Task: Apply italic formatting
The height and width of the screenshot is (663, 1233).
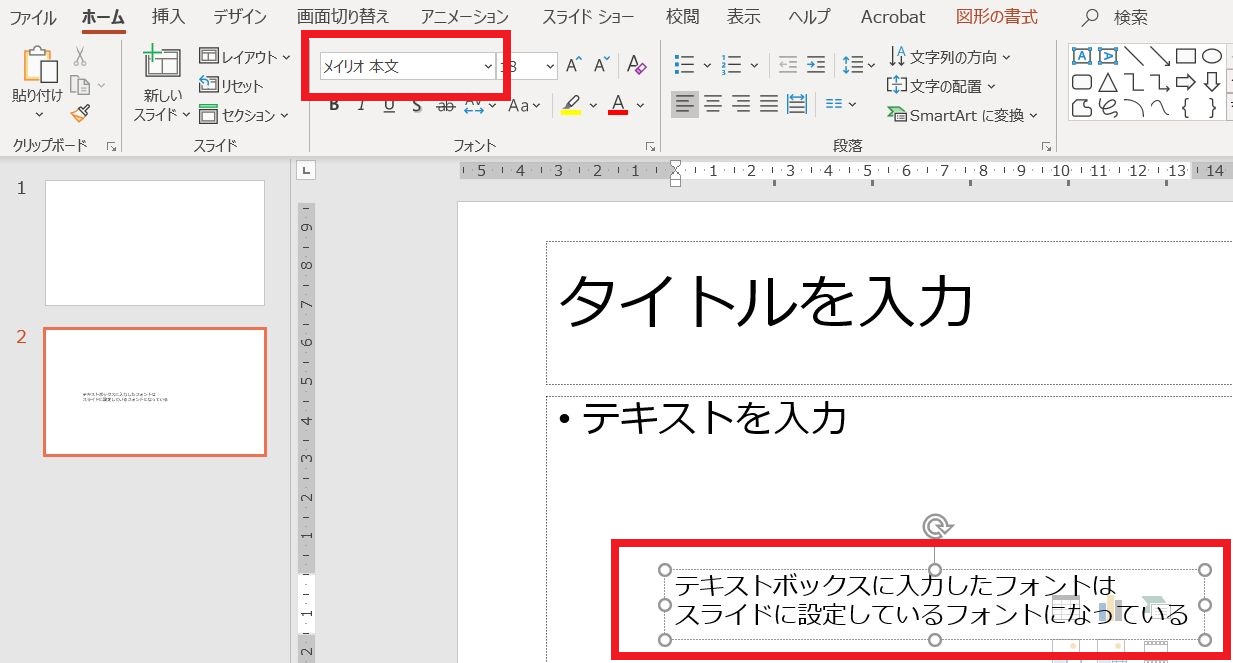Action: 361,103
